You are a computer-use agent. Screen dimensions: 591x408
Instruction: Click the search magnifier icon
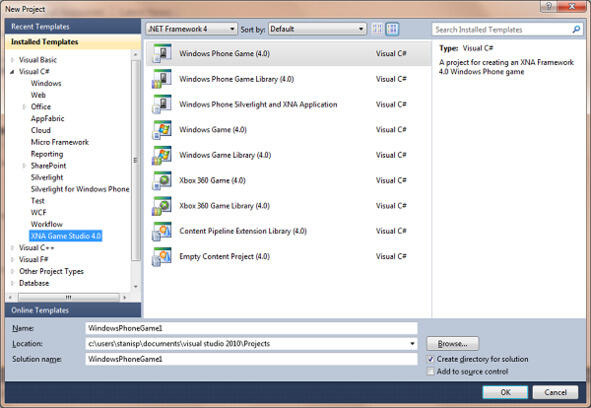576,29
